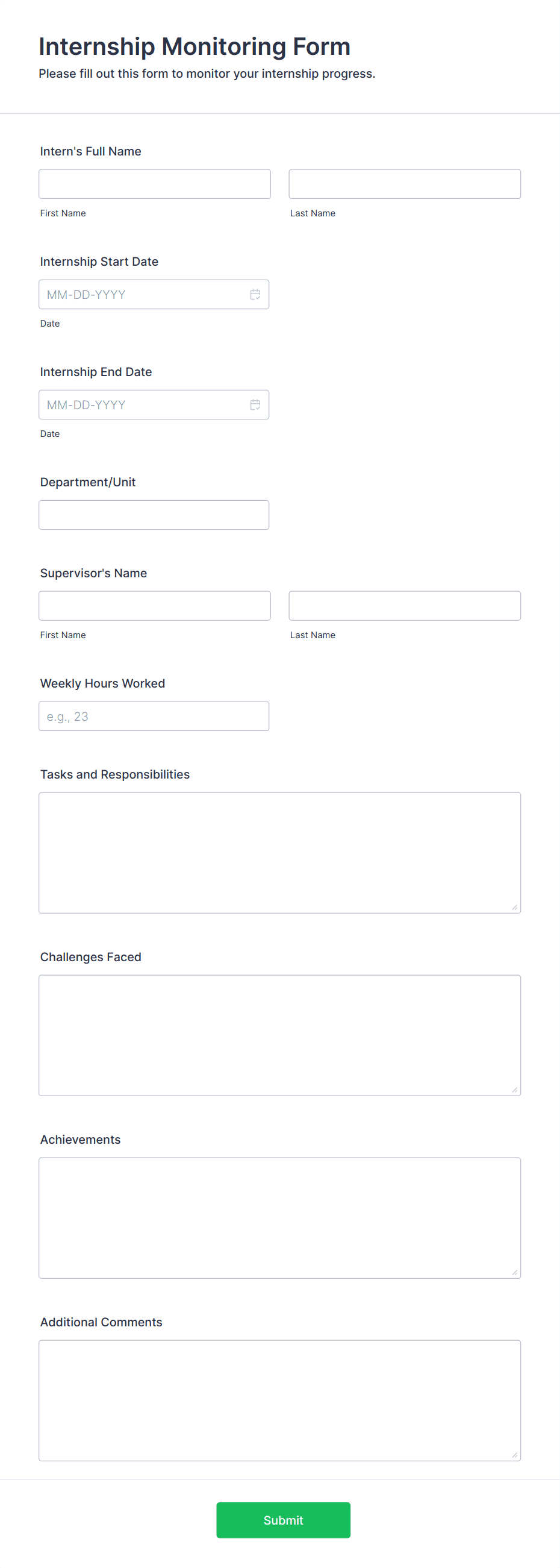The width and height of the screenshot is (560, 1568).
Task: Grab resize handle of Tasks and Responsibilities box
Action: click(x=514, y=907)
